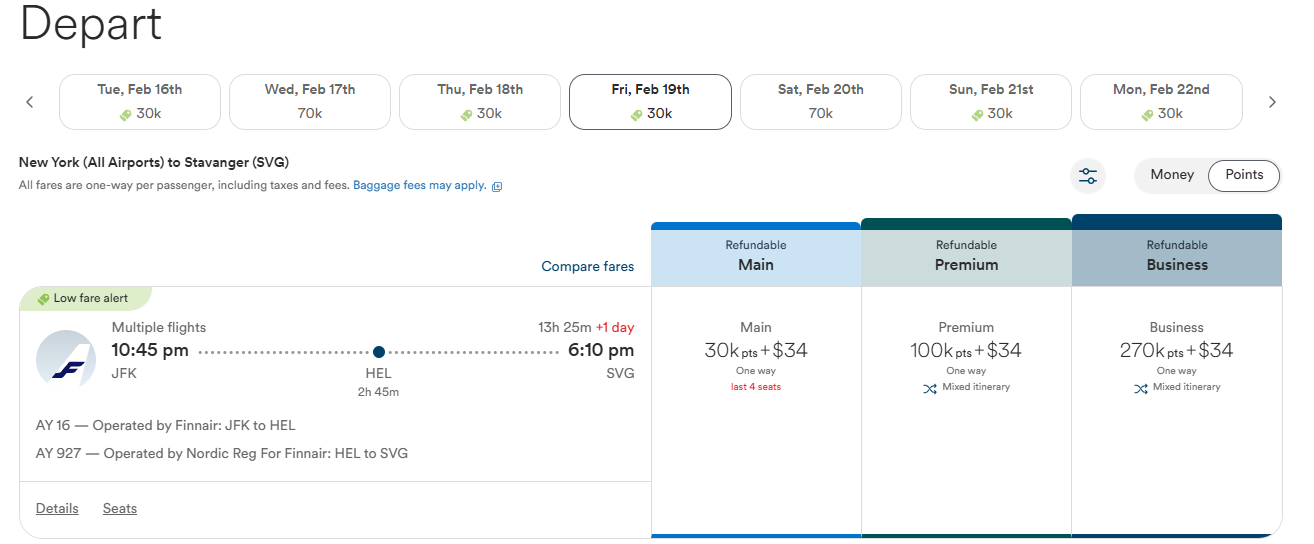This screenshot has width=1314, height=544.
Task: Click 'AY 927 — Operated by Nordic Reg' line
Action: click(222, 453)
